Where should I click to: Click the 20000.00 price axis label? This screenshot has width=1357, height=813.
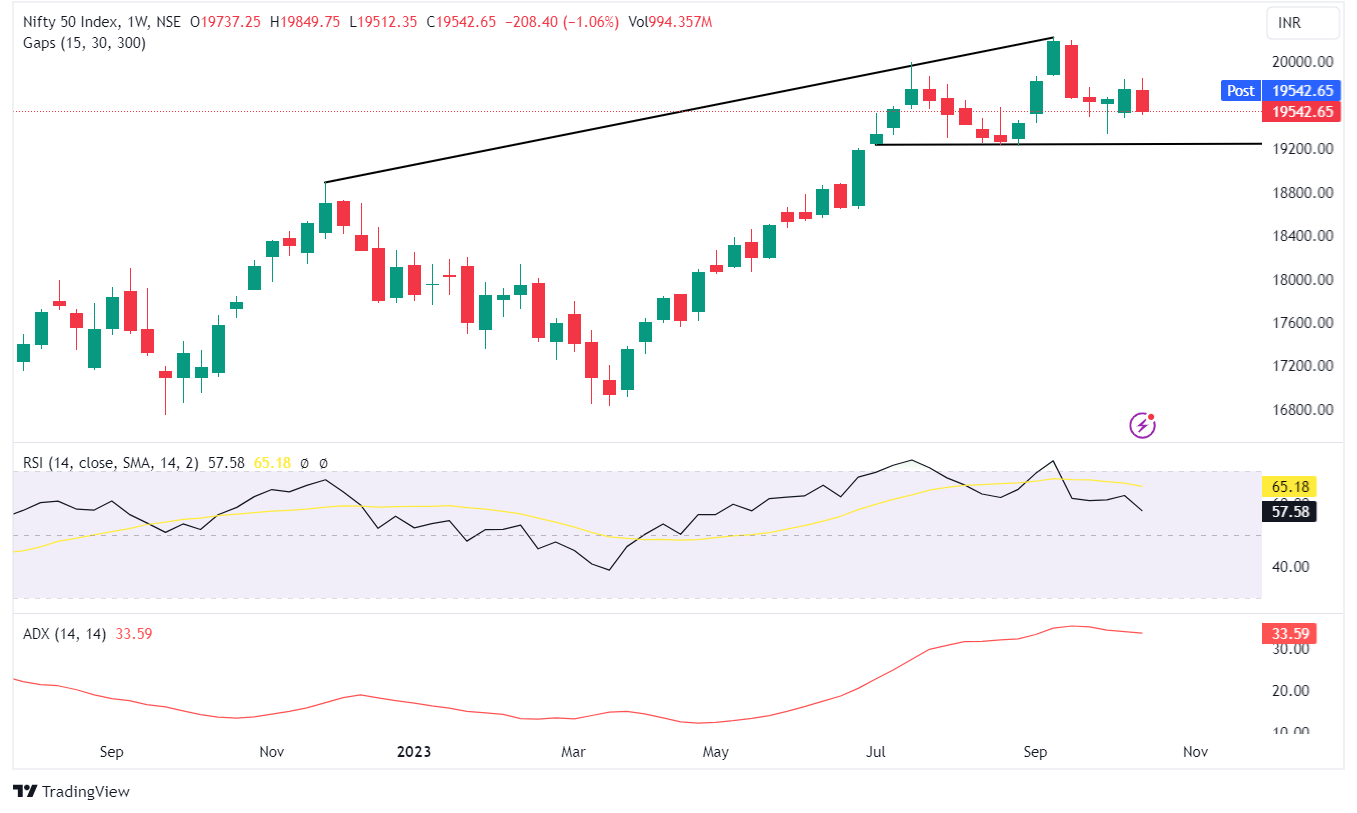pyautogui.click(x=1303, y=61)
